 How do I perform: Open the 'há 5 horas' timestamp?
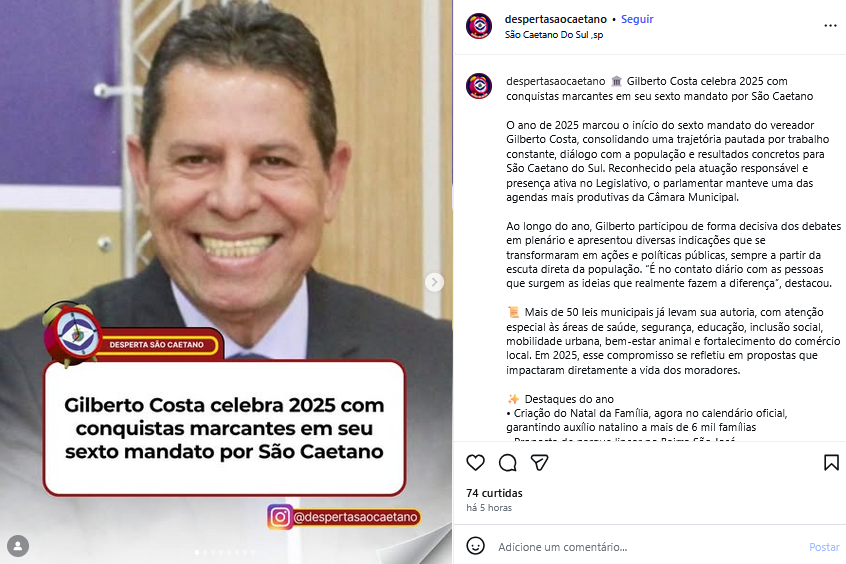click(x=489, y=508)
